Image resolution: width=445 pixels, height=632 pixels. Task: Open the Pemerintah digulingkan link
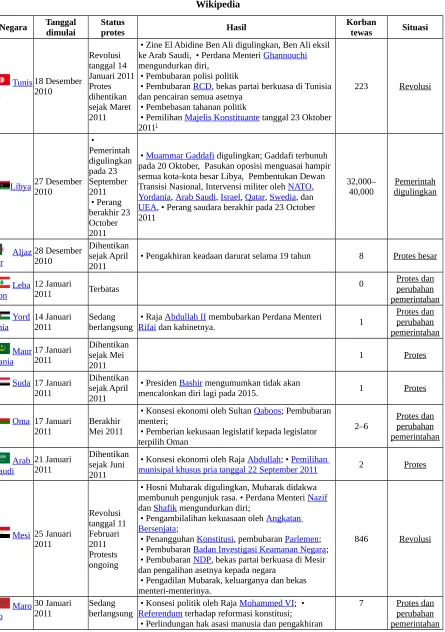[415, 187]
